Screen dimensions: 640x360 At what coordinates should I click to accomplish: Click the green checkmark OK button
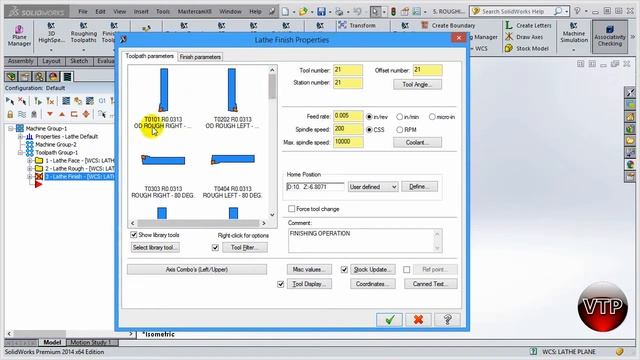tap(389, 320)
